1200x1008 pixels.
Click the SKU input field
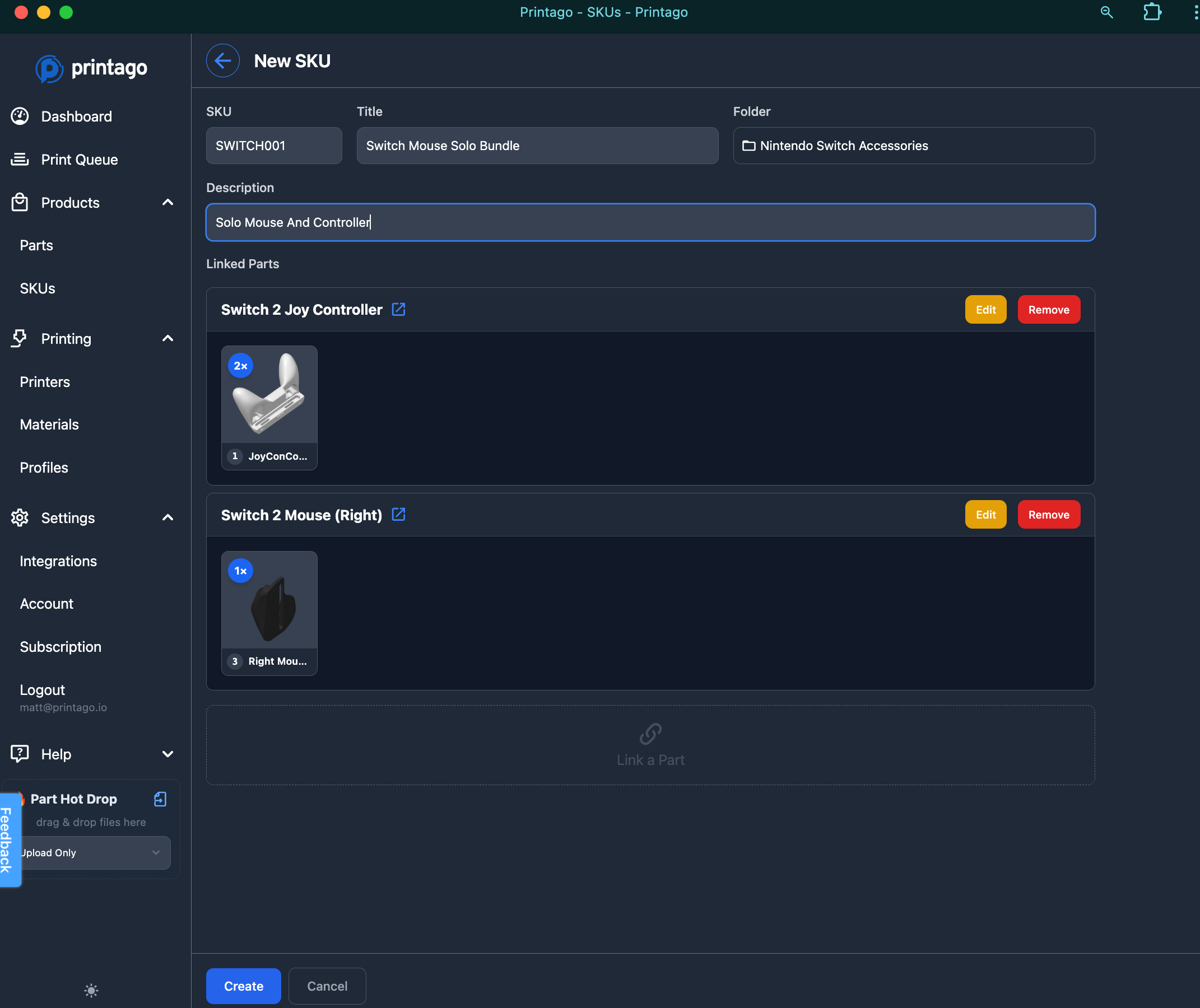(273, 146)
